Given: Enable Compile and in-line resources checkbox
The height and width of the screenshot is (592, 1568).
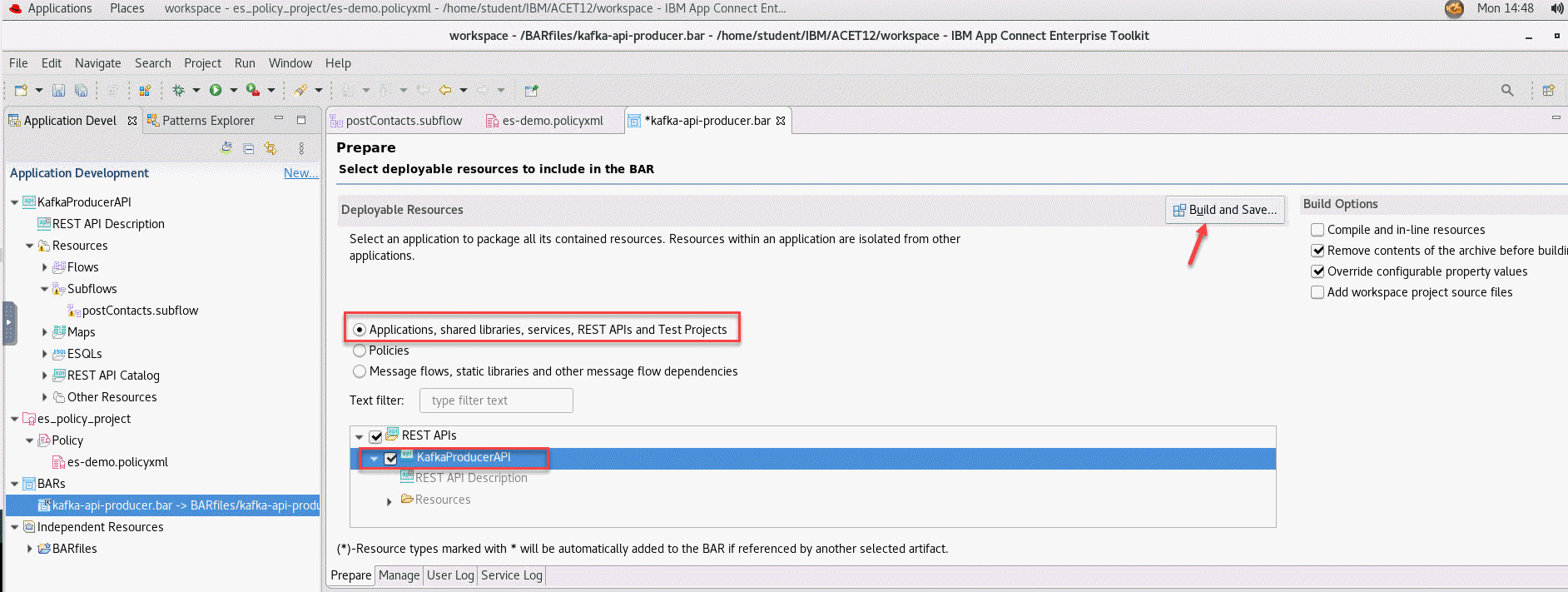Looking at the screenshot, I should [x=1317, y=230].
